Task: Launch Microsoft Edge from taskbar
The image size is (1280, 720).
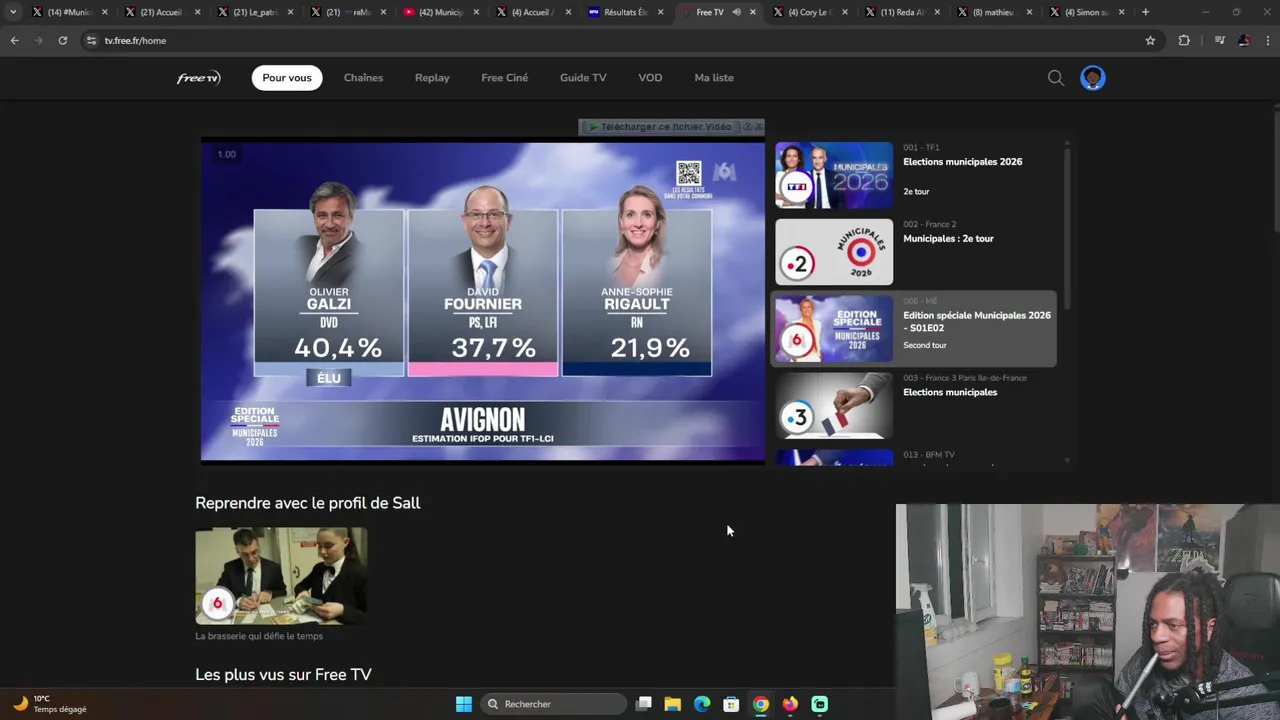Action: pyautogui.click(x=702, y=704)
